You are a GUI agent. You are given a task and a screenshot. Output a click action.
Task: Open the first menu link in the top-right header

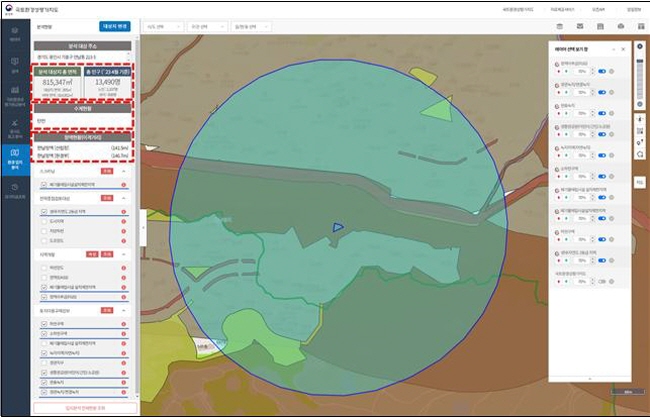point(518,10)
